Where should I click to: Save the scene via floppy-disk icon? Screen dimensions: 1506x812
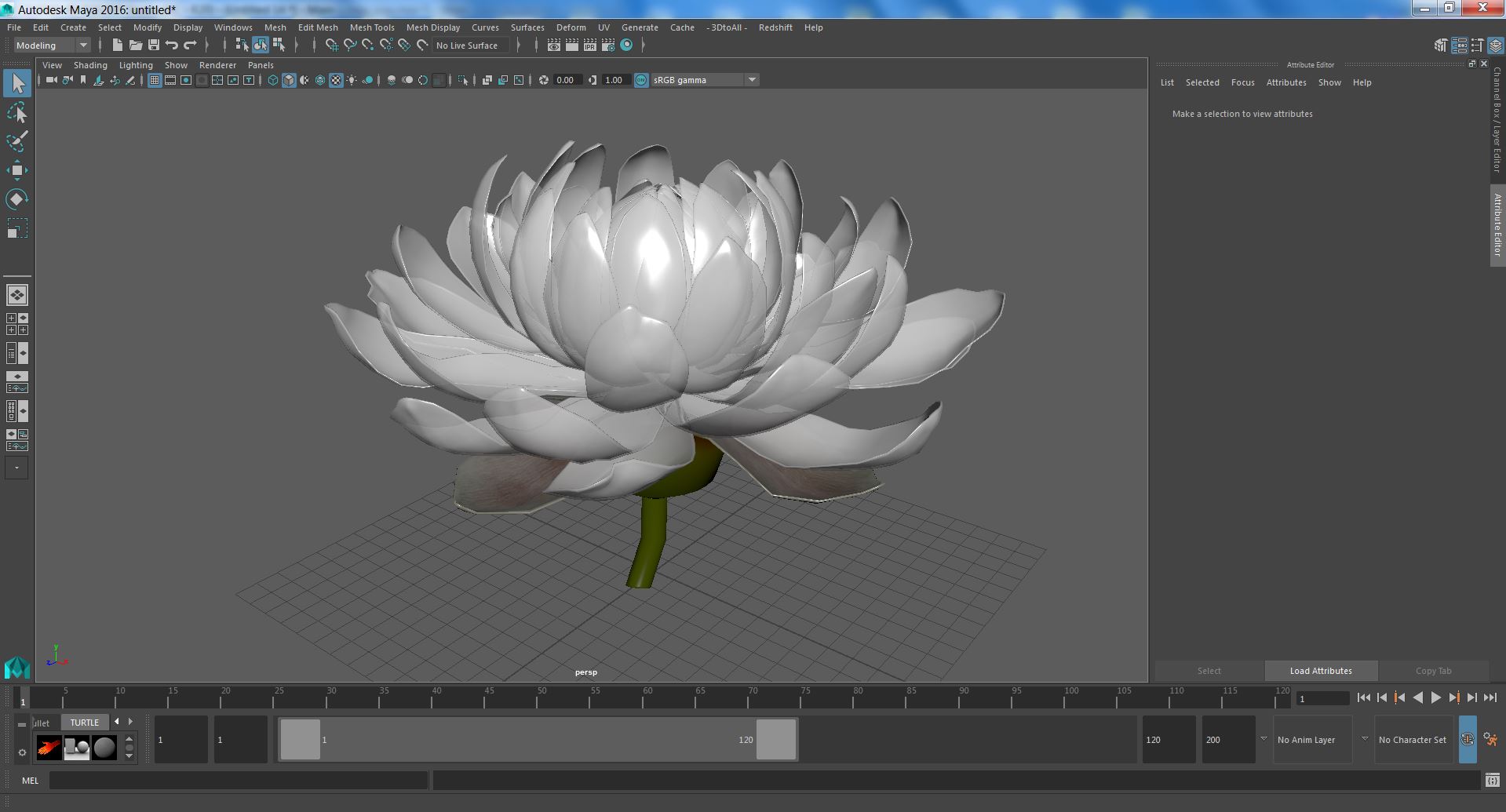(x=153, y=45)
